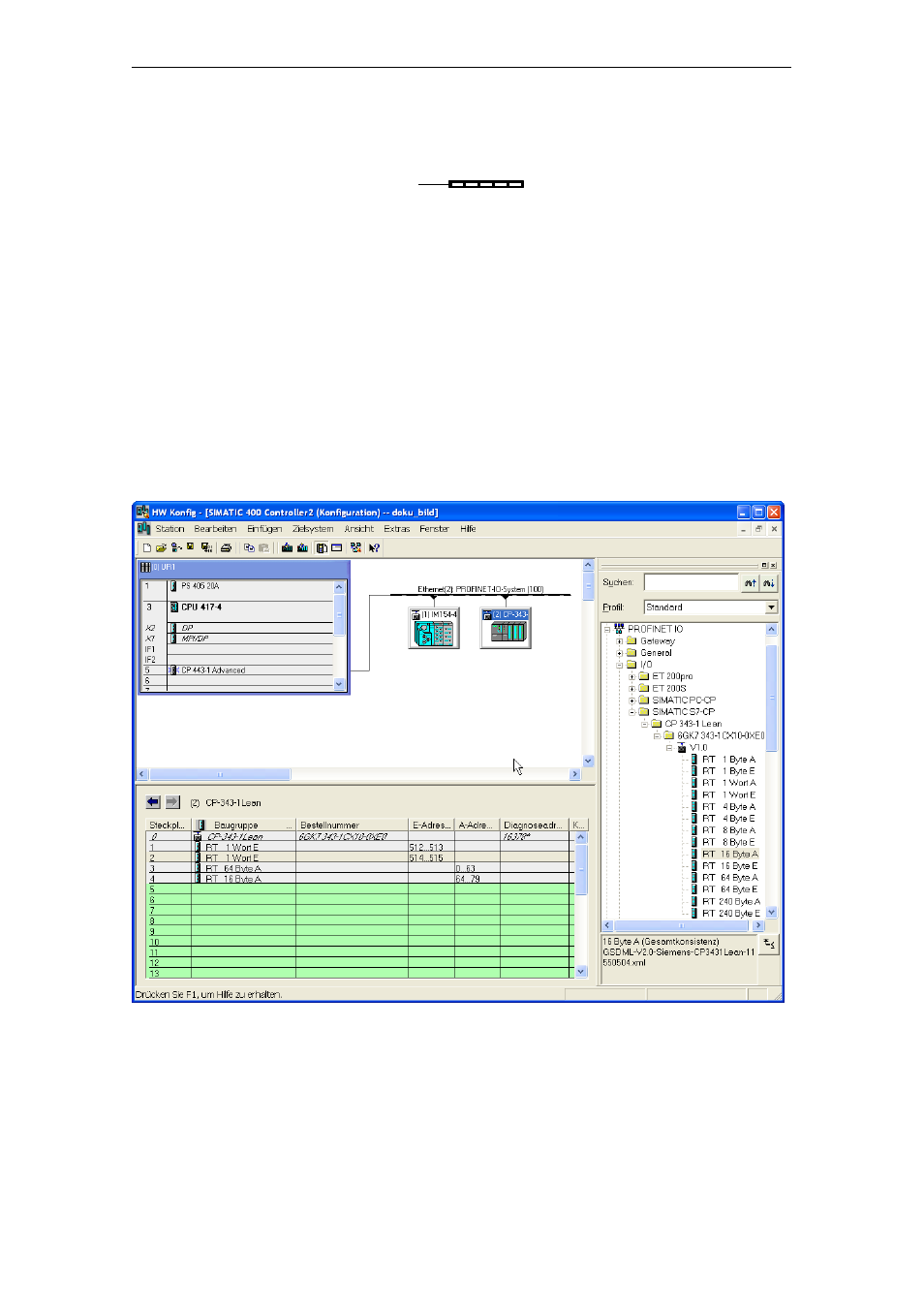Click the ET 200pro folder icon
The image size is (924, 1308).
tap(644, 676)
